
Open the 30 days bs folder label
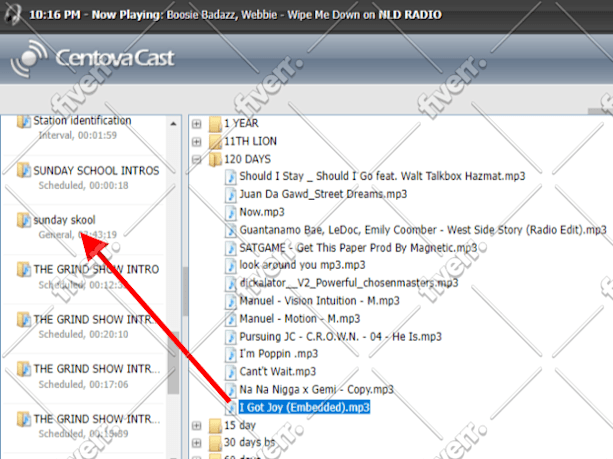tap(249, 443)
